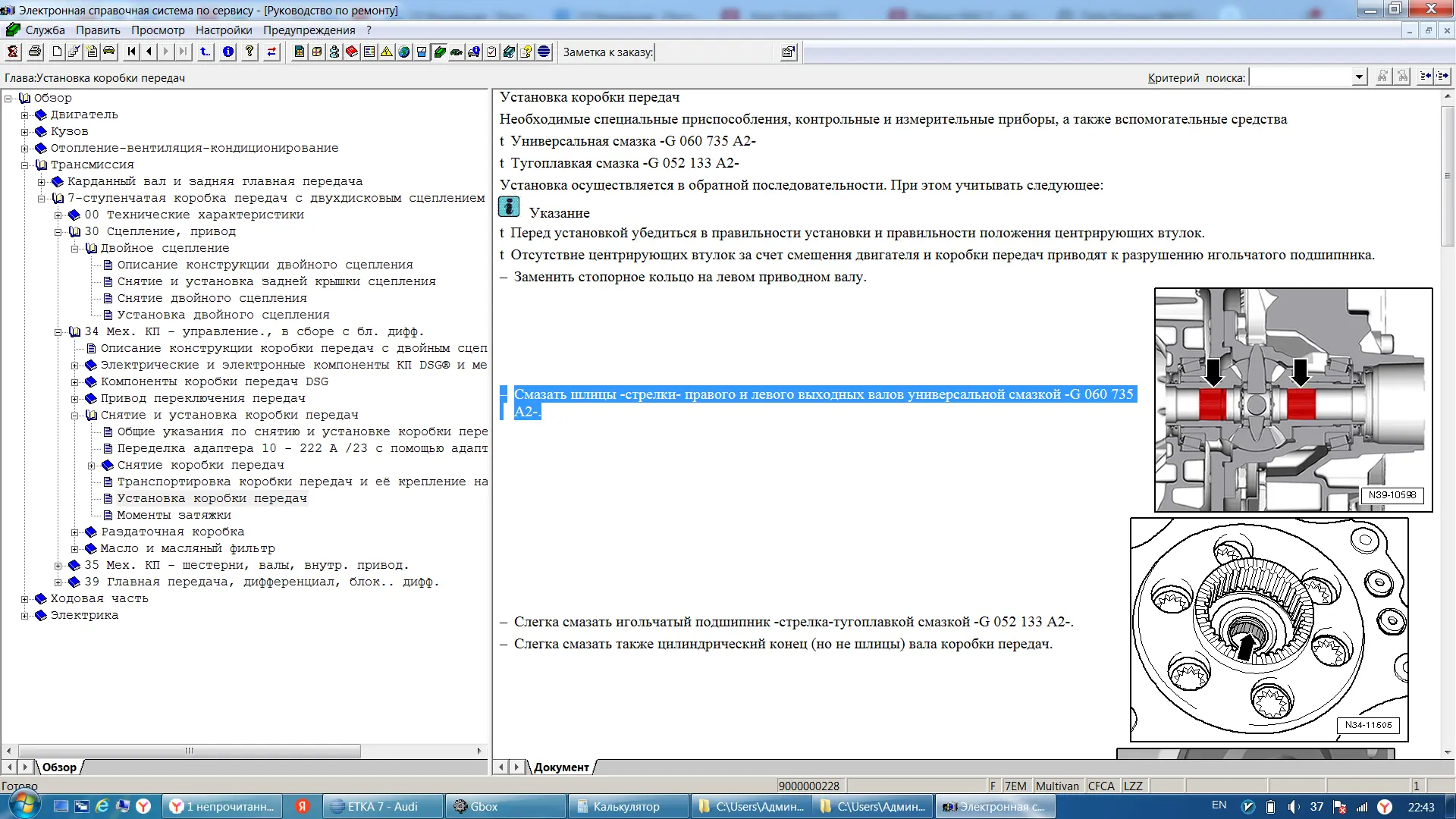
Task: Click the indent right-arrow list icon
Action: click(x=1443, y=76)
